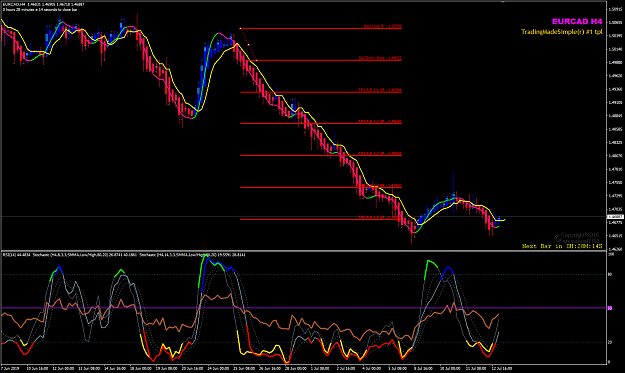Click the 'Next Bar in' countdown text

point(562,246)
